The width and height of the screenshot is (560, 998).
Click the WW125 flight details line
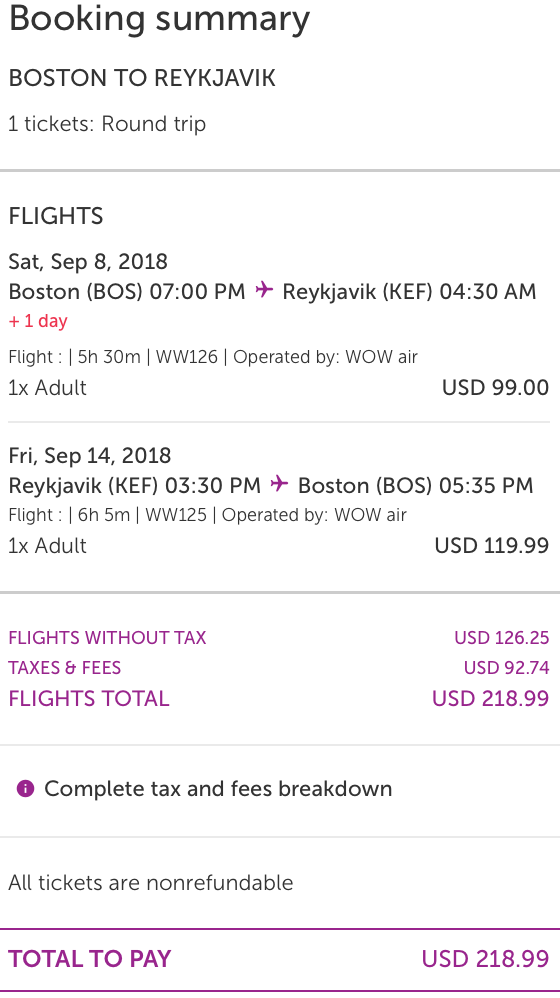[207, 515]
